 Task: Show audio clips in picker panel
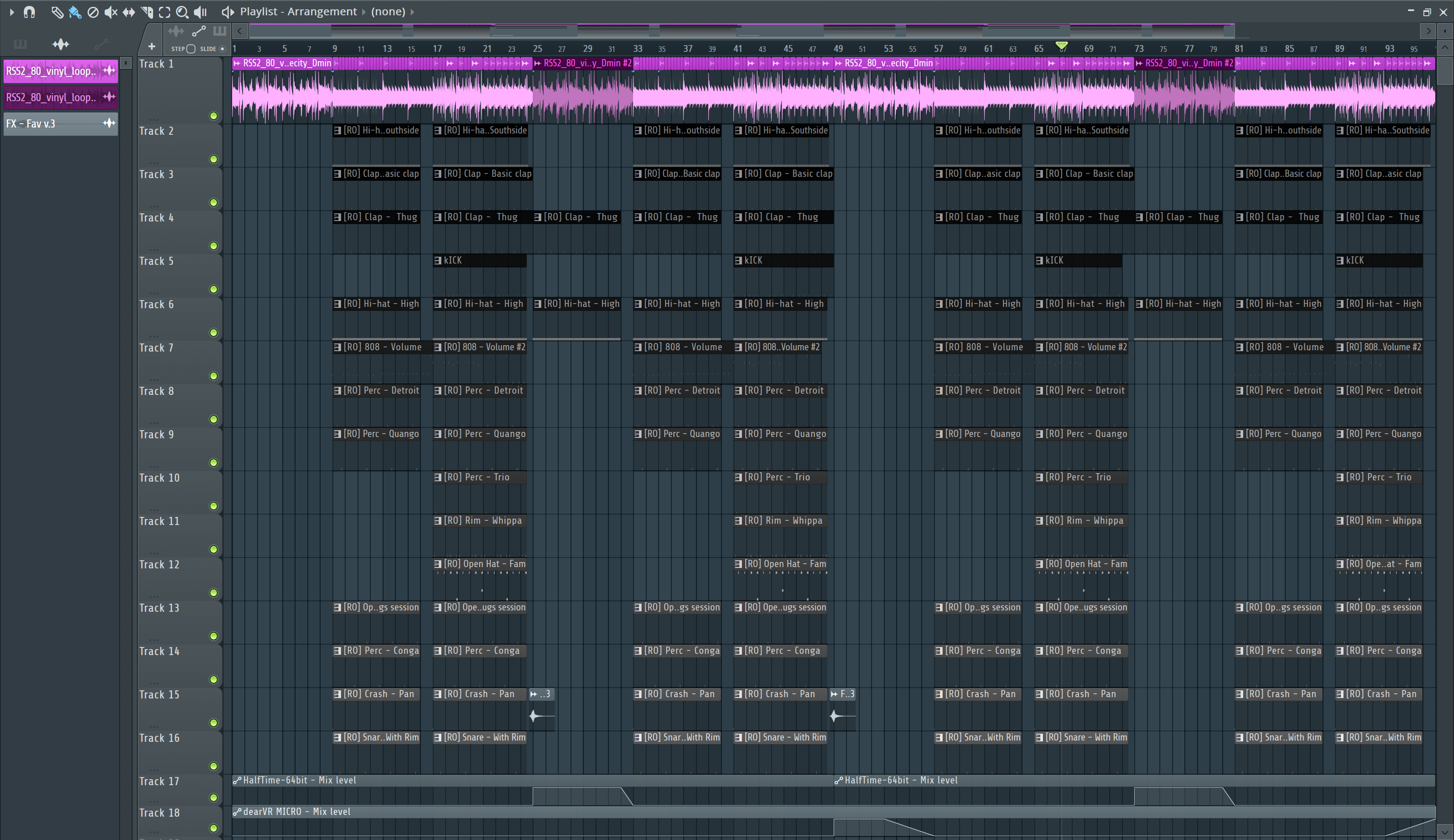[60, 44]
